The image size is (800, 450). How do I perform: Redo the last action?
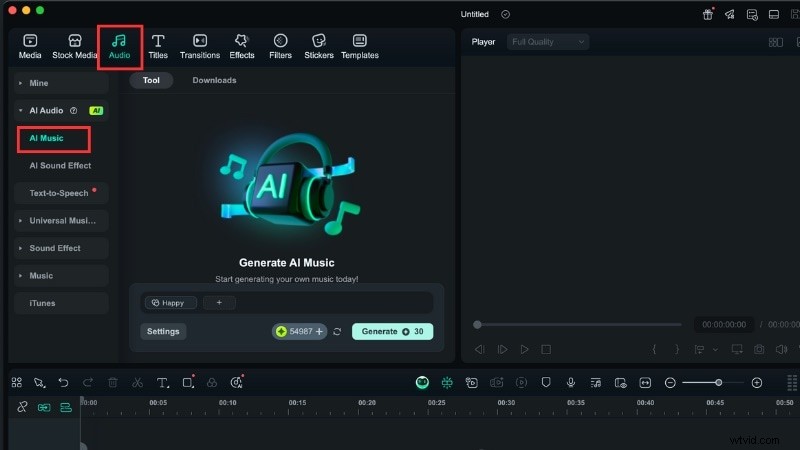pos(88,382)
